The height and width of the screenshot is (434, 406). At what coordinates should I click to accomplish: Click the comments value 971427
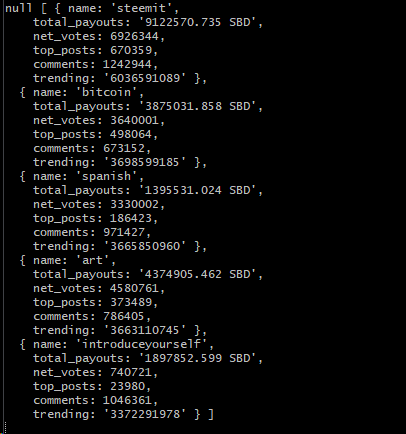[x=124, y=232]
